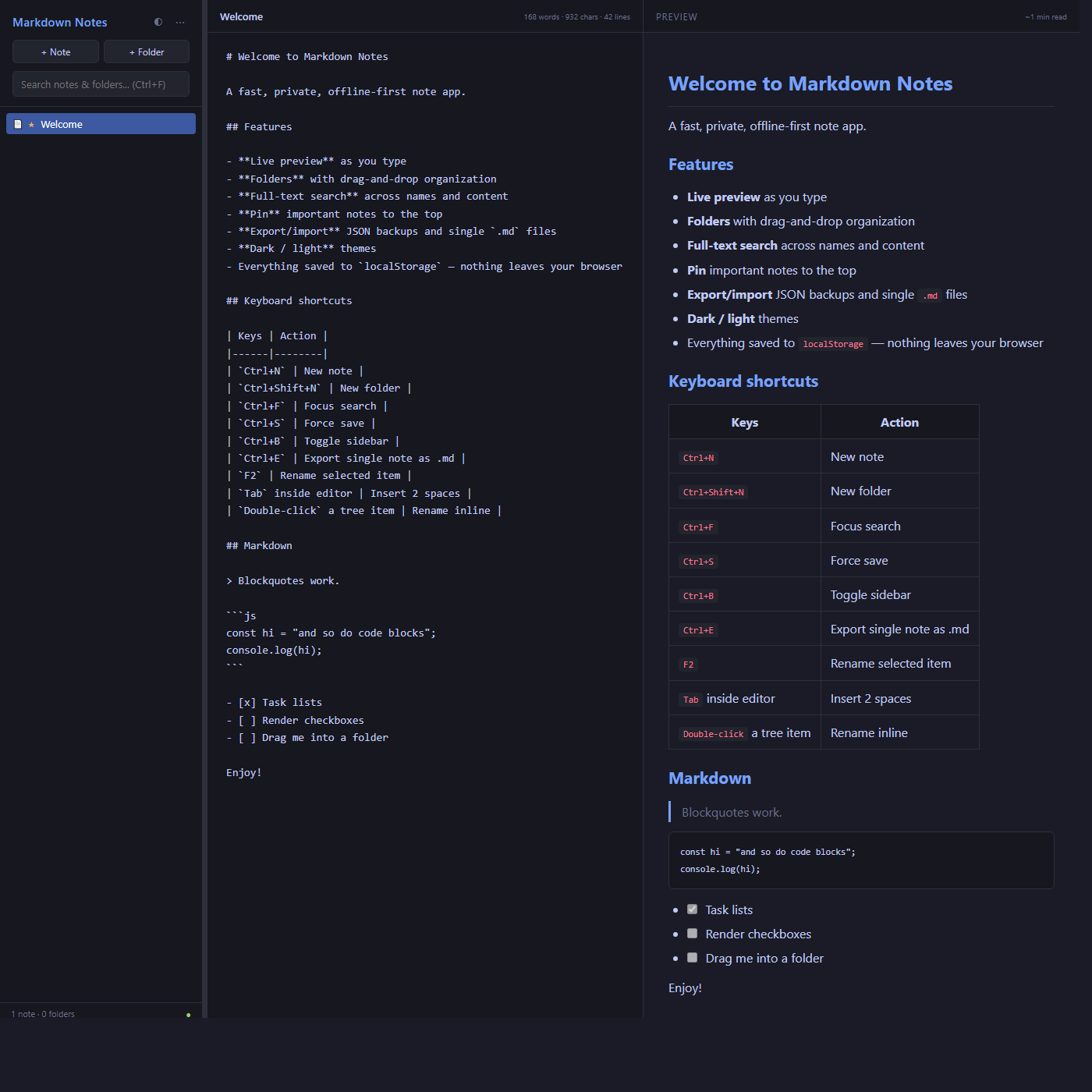The width and height of the screenshot is (1092, 1092).
Task: Click the Markdown Notes app title
Action: tap(60, 22)
